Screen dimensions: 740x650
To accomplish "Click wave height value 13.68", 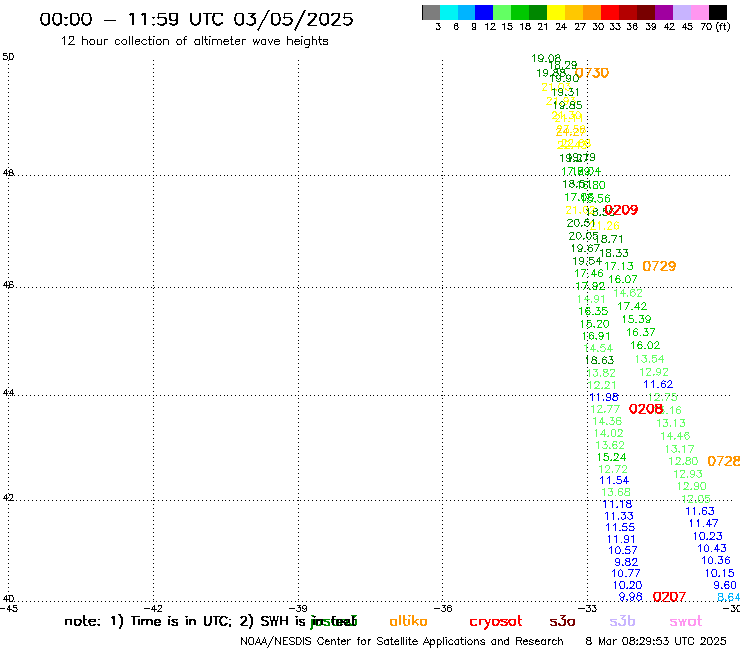I will click(616, 492).
